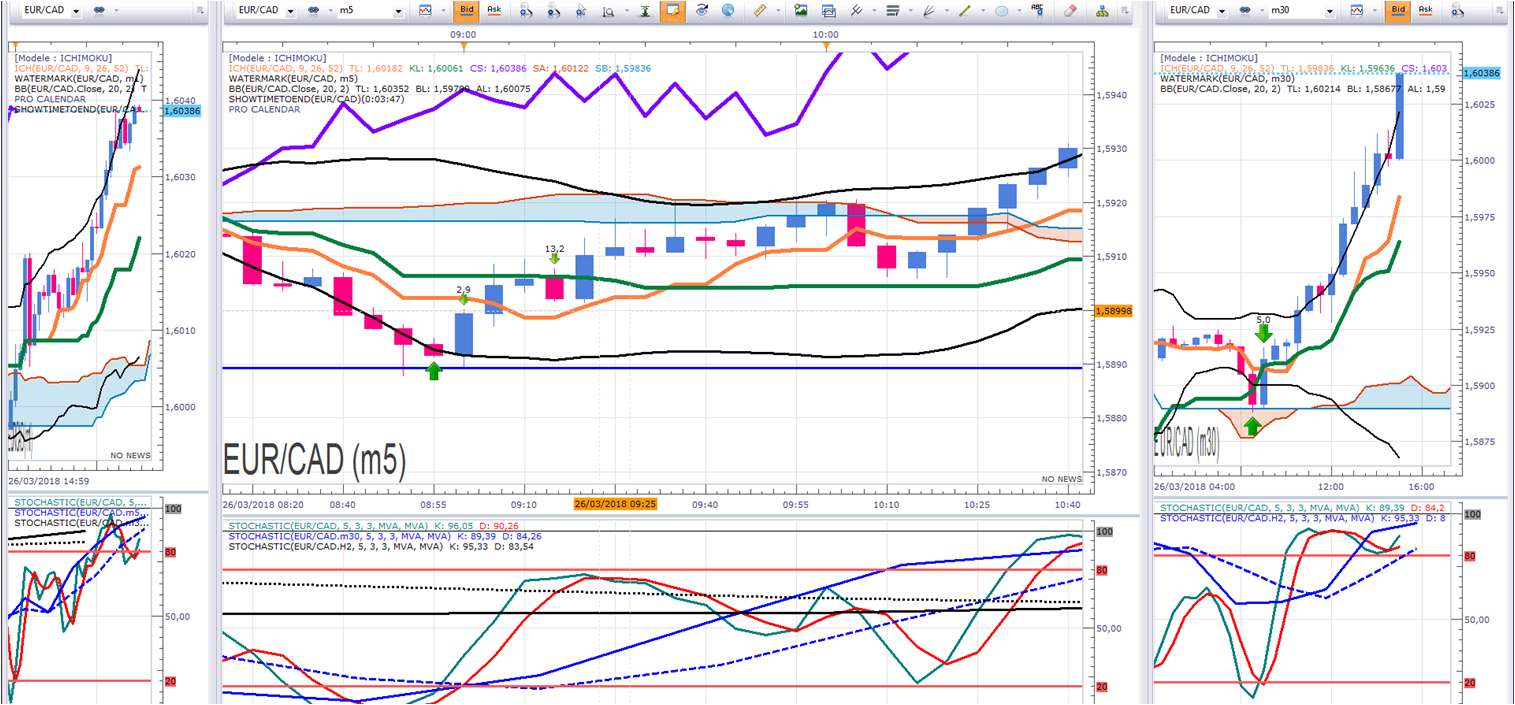Click the NO NEWS label in the m5 chart
This screenshot has width=1515, height=705.
(1062, 479)
